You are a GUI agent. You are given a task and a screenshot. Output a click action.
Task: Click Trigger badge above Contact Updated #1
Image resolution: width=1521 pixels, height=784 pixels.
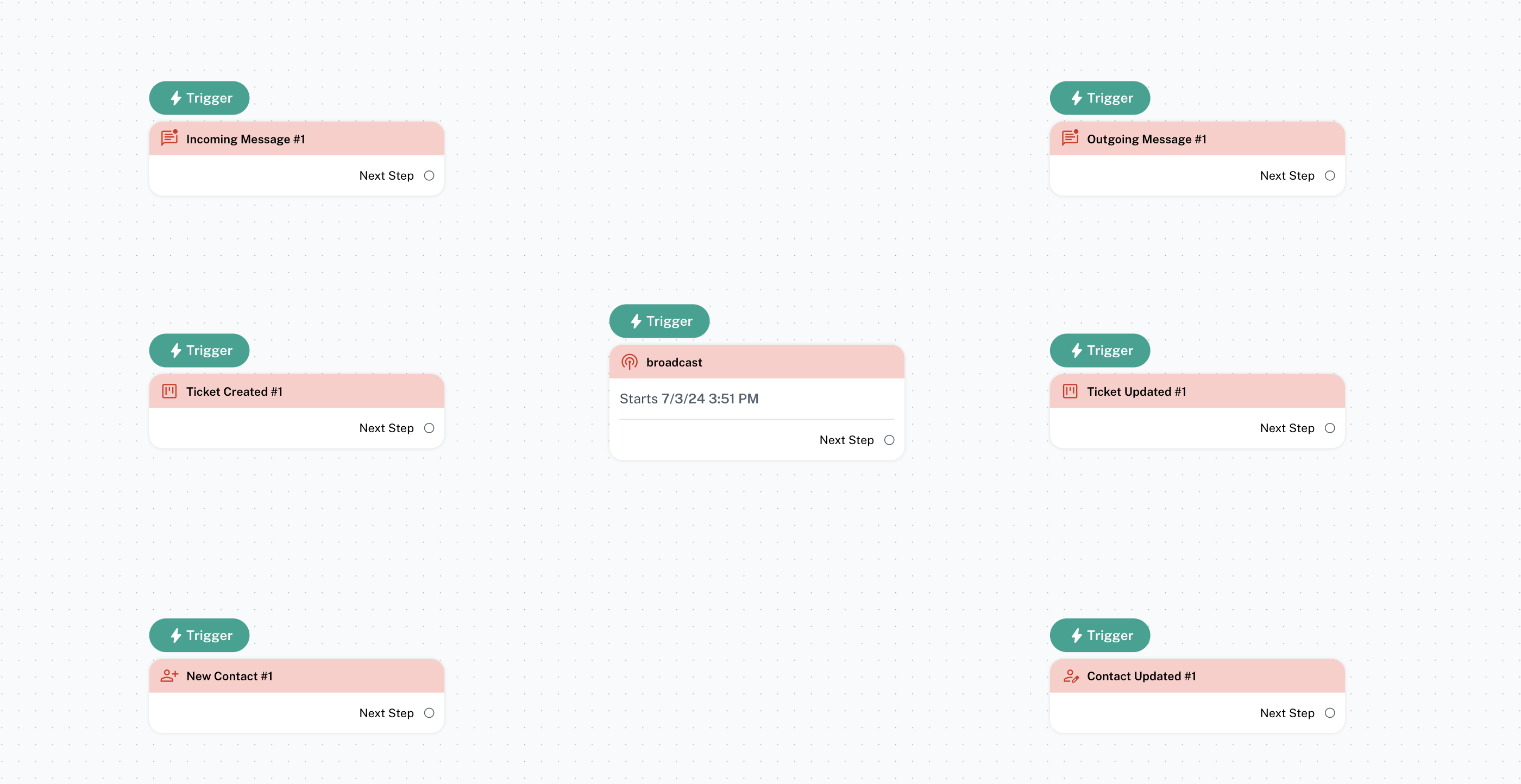[1099, 635]
